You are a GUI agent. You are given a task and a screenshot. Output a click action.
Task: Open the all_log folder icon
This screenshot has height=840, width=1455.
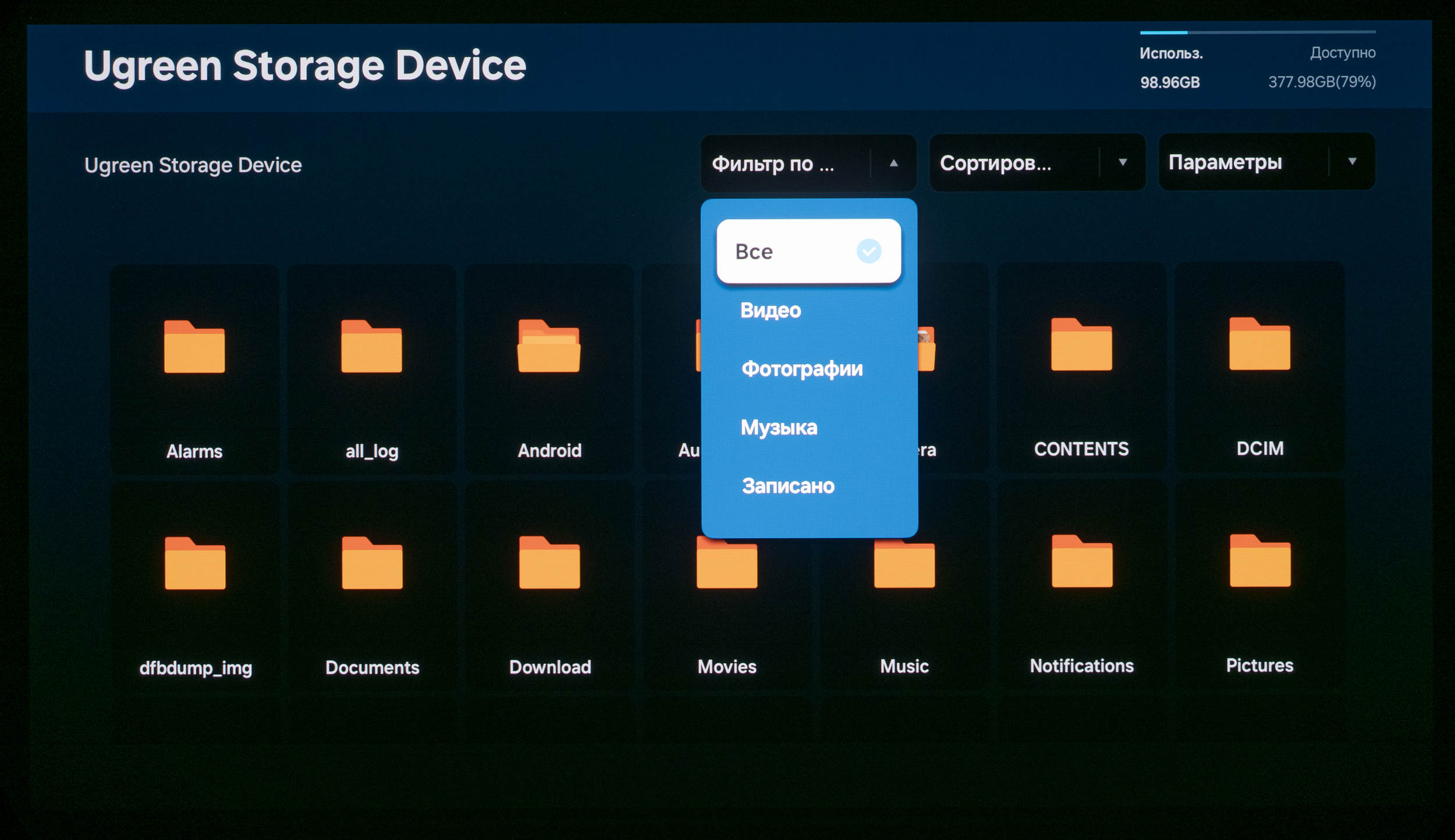pos(371,347)
